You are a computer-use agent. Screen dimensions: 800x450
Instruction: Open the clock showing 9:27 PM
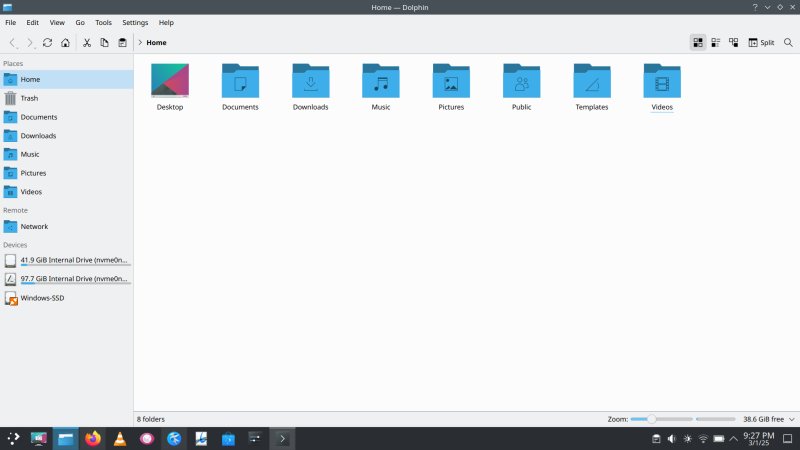point(759,439)
